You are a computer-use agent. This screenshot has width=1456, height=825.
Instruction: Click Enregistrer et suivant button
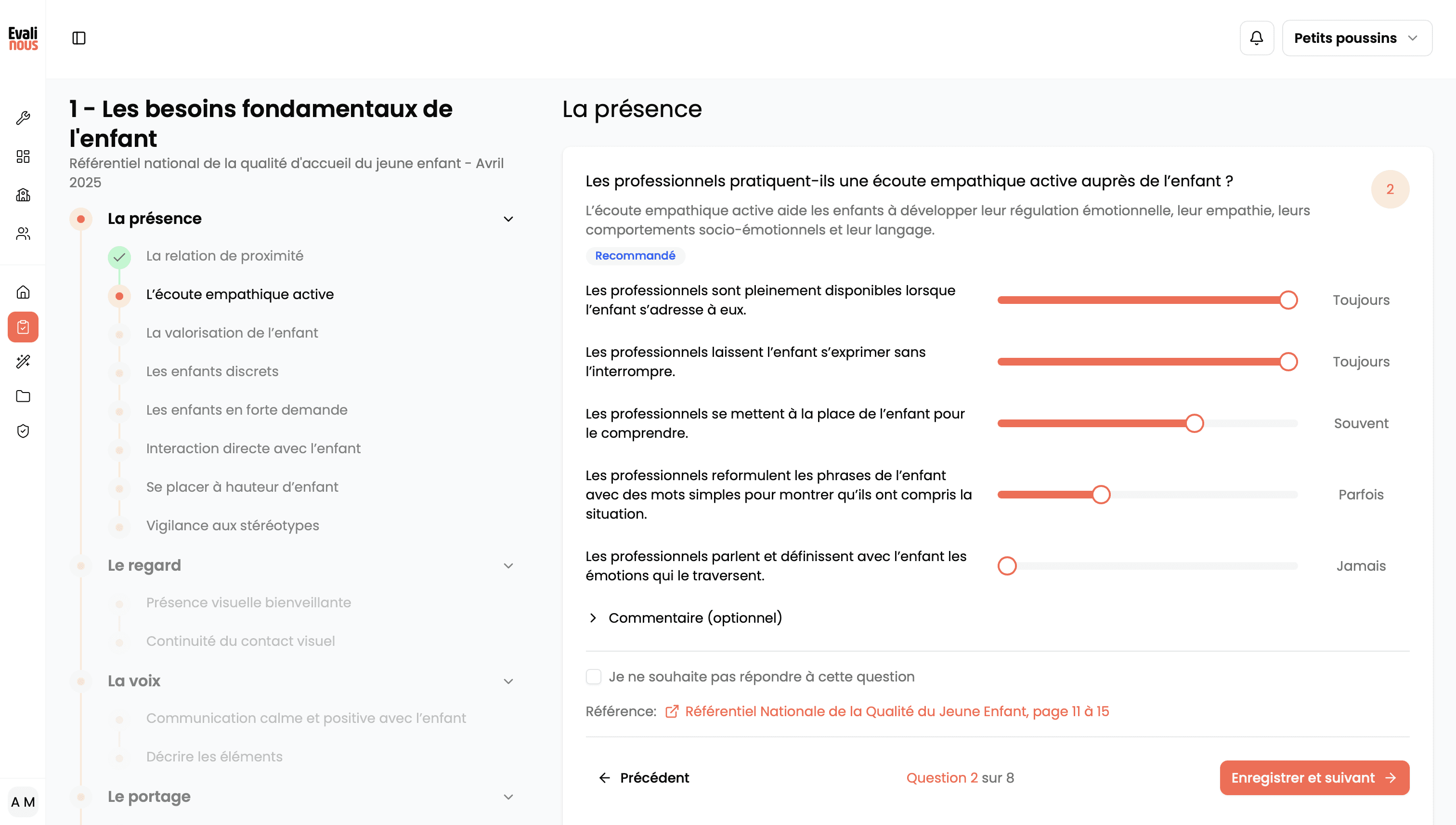tap(1314, 777)
